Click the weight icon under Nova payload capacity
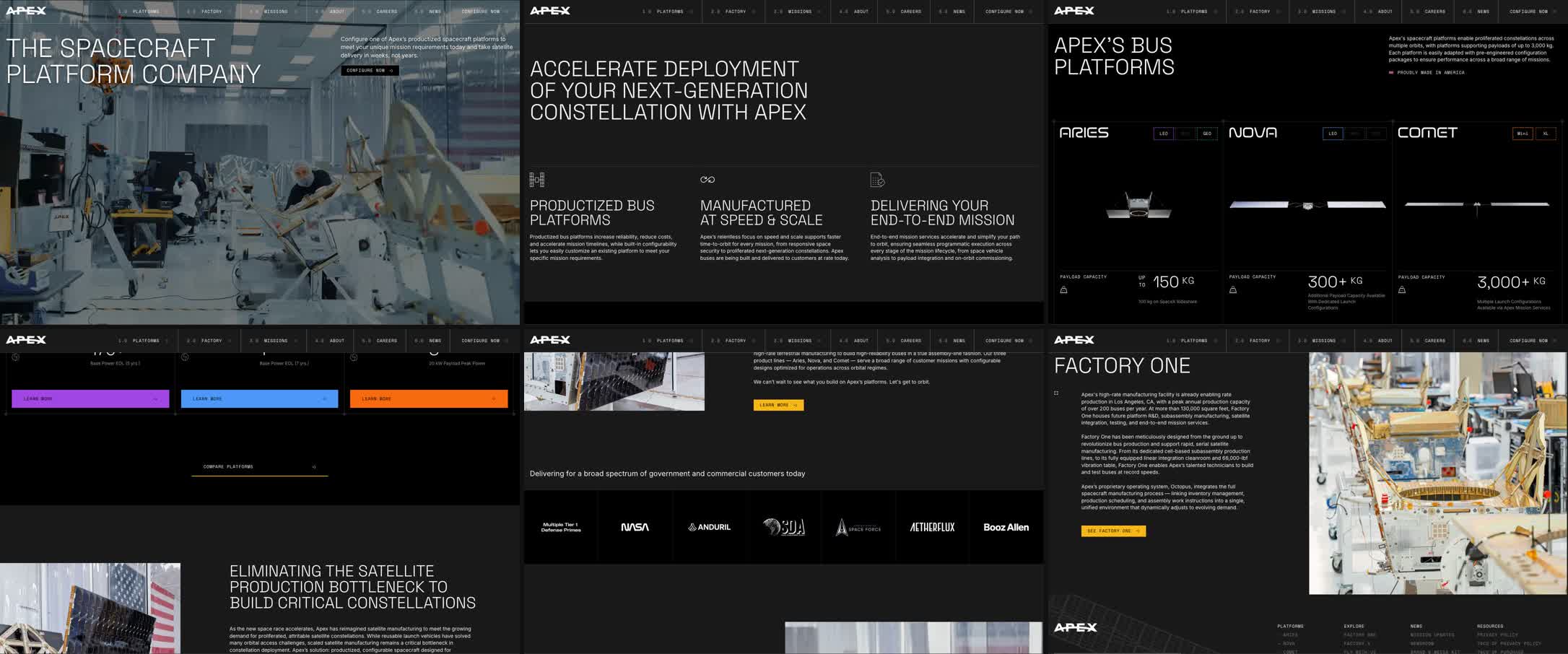The width and height of the screenshot is (1568, 654). pyautogui.click(x=1233, y=290)
